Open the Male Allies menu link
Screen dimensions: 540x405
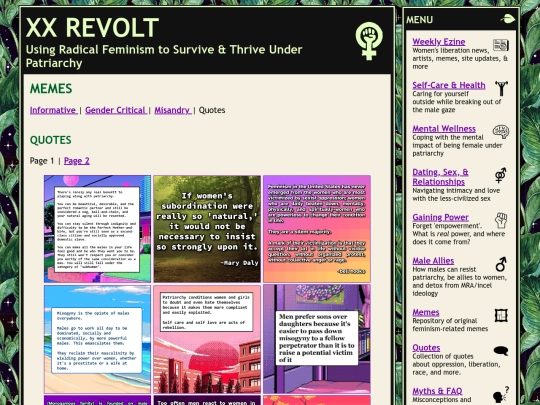coord(433,261)
